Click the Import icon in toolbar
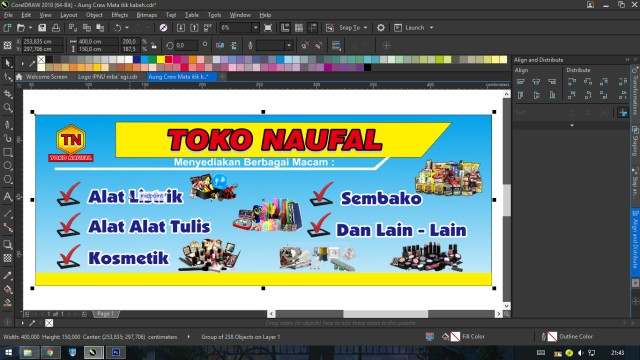The height and width of the screenshot is (360, 640). pos(180,28)
